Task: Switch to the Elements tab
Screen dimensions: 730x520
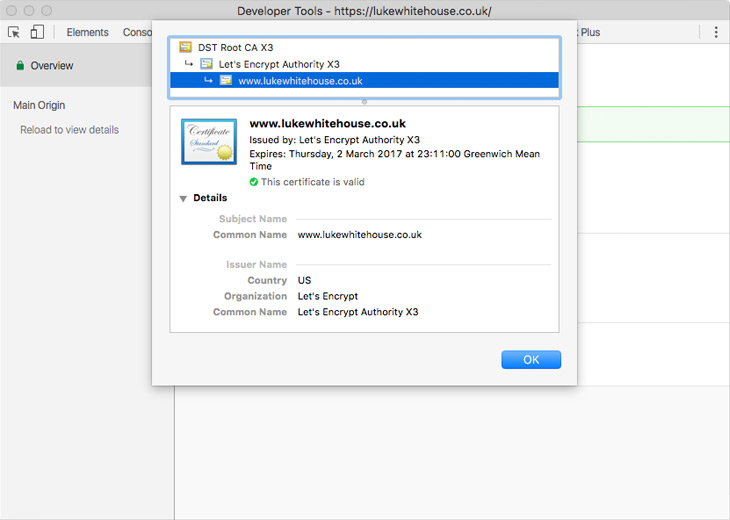Action: (x=88, y=32)
